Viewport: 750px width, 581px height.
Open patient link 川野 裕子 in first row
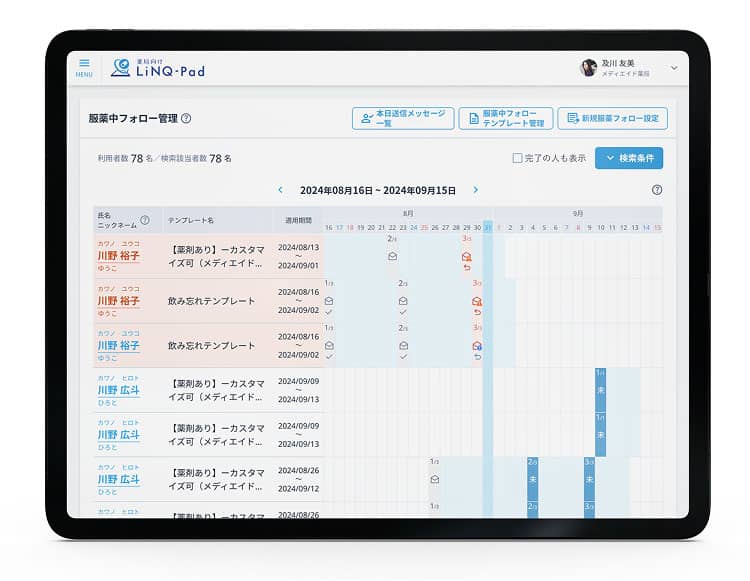point(118,256)
